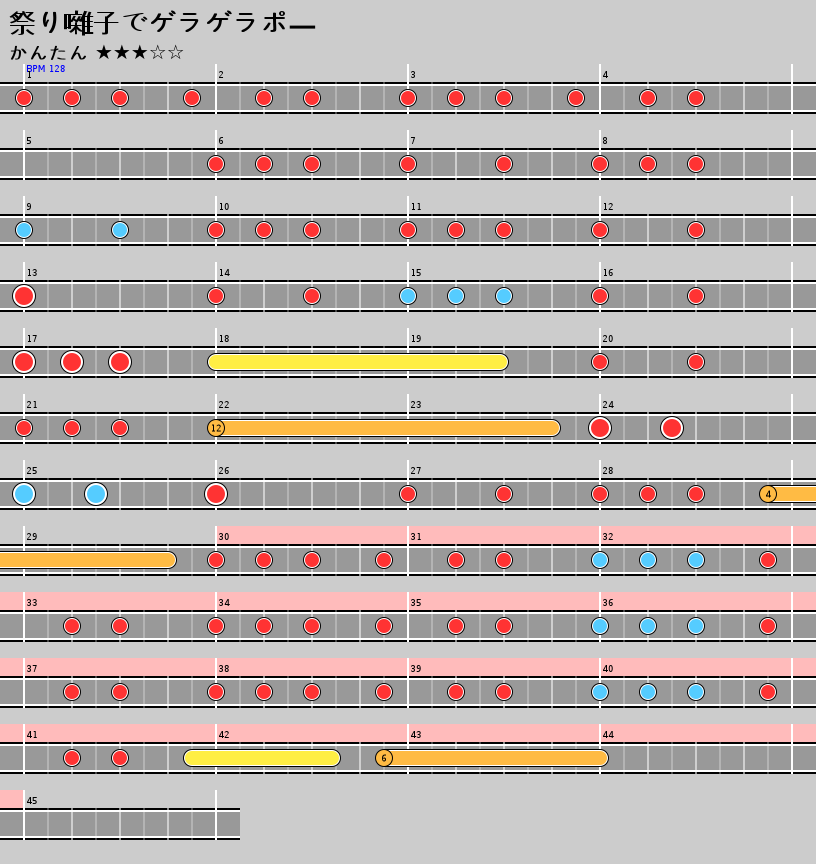Click the large red note starting measure 17
This screenshot has width=816, height=864.
[24, 362]
